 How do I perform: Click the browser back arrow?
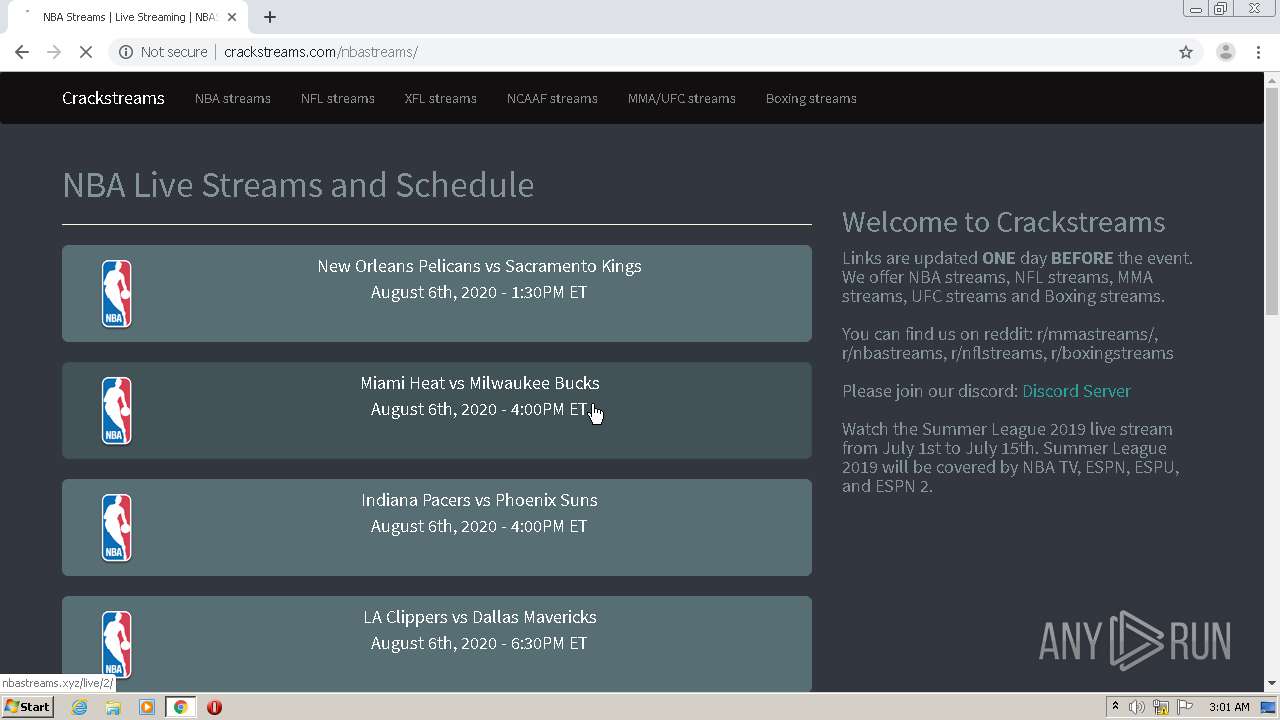tap(22, 52)
